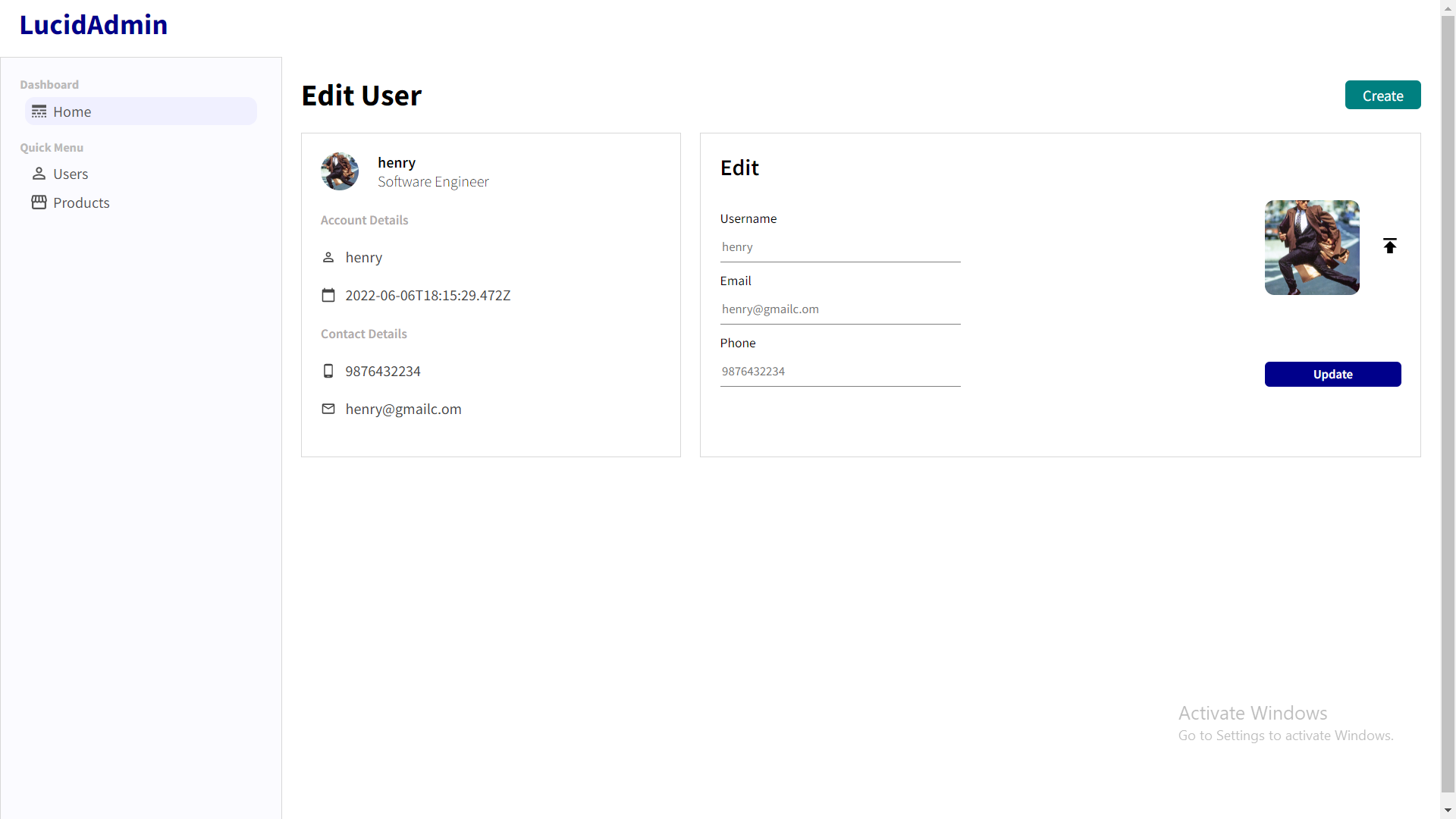The image size is (1456, 819).
Task: Click the calendar icon beside the account date
Action: click(328, 295)
